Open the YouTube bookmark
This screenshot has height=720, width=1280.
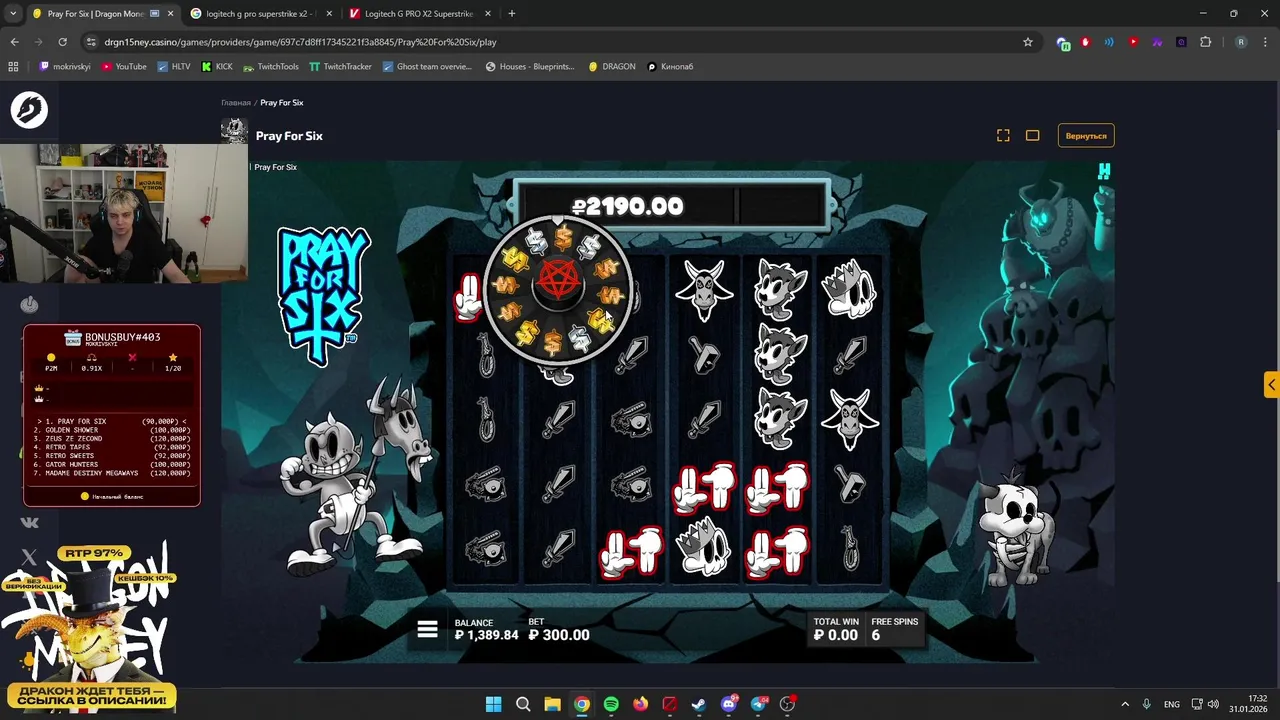(x=124, y=67)
